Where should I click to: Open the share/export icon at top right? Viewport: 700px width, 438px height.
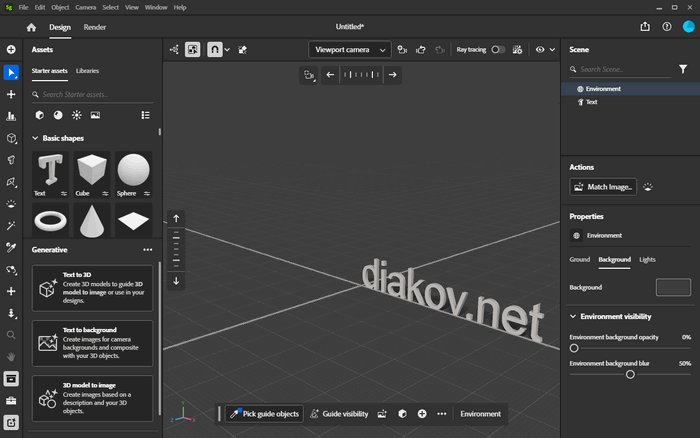(x=645, y=27)
